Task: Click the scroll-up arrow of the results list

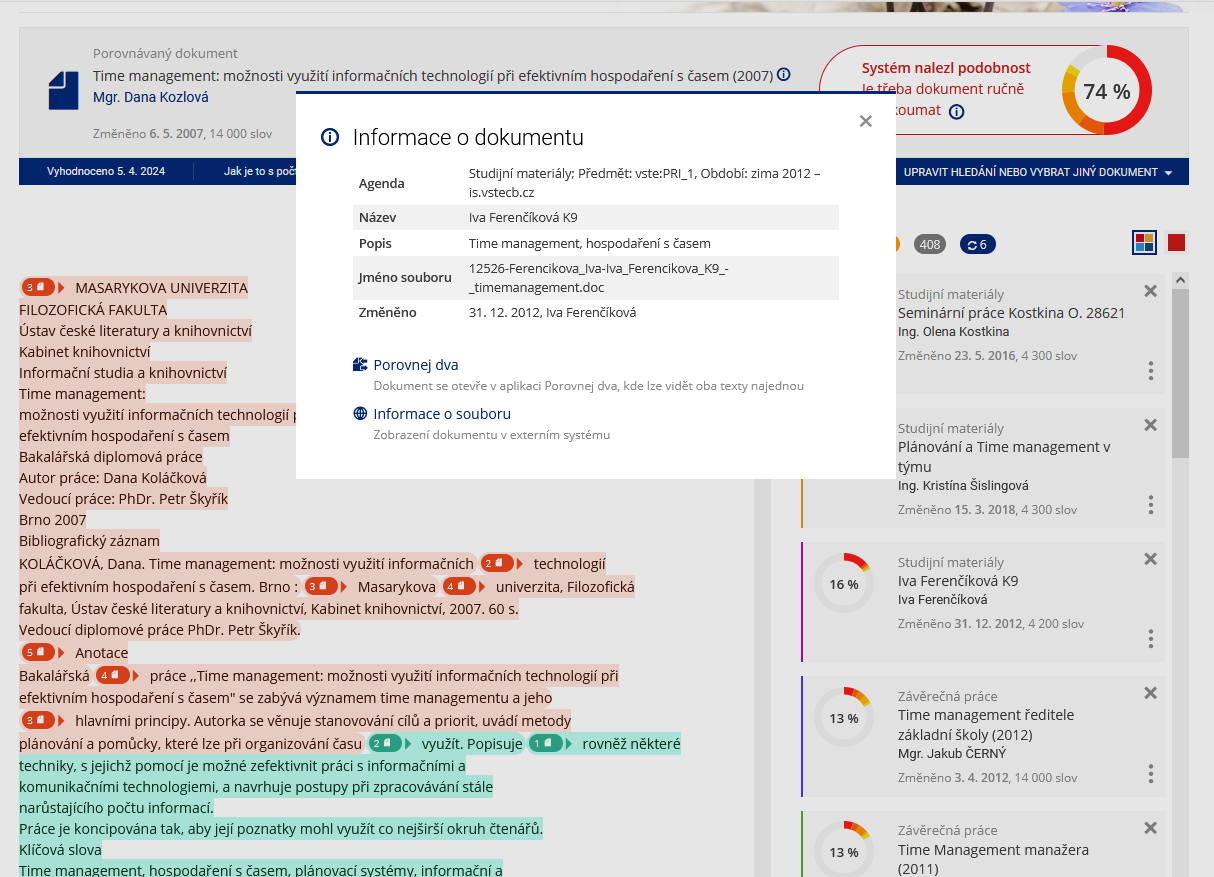Action: tap(1180, 280)
